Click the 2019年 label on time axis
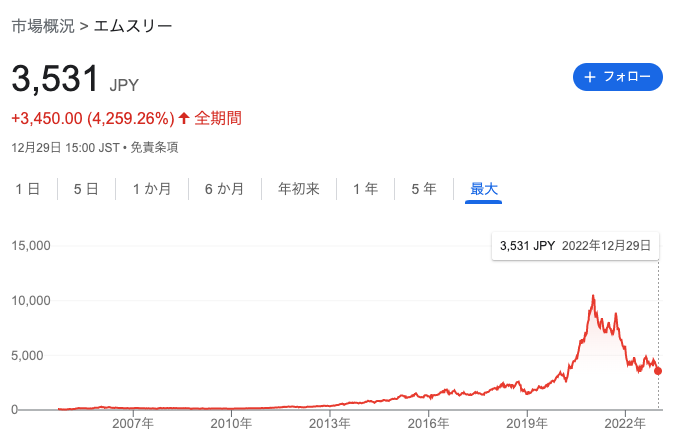 point(527,423)
